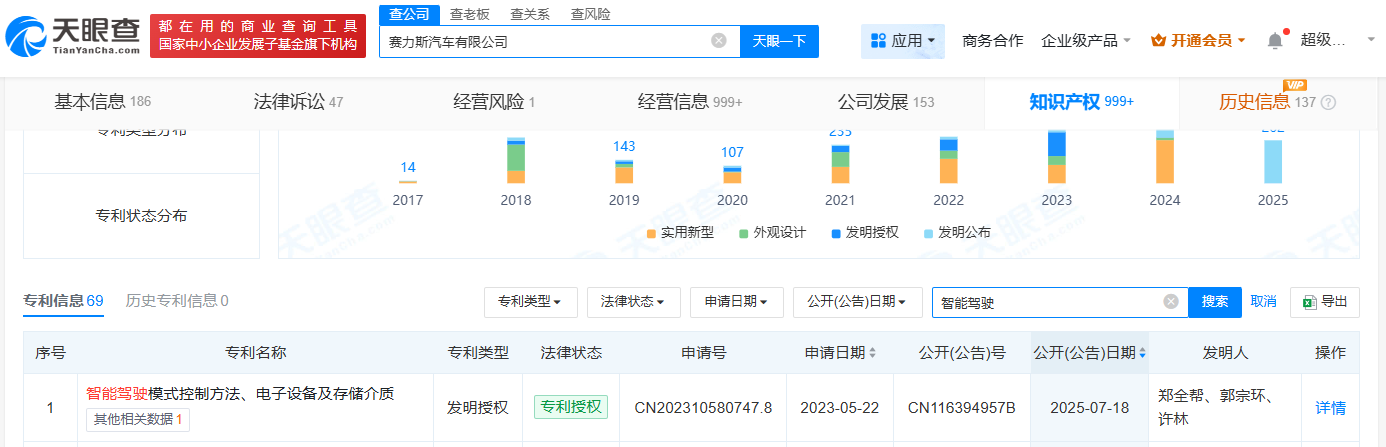Click the 商务合作 link
Viewport: 1386px width, 447px height.
point(992,41)
